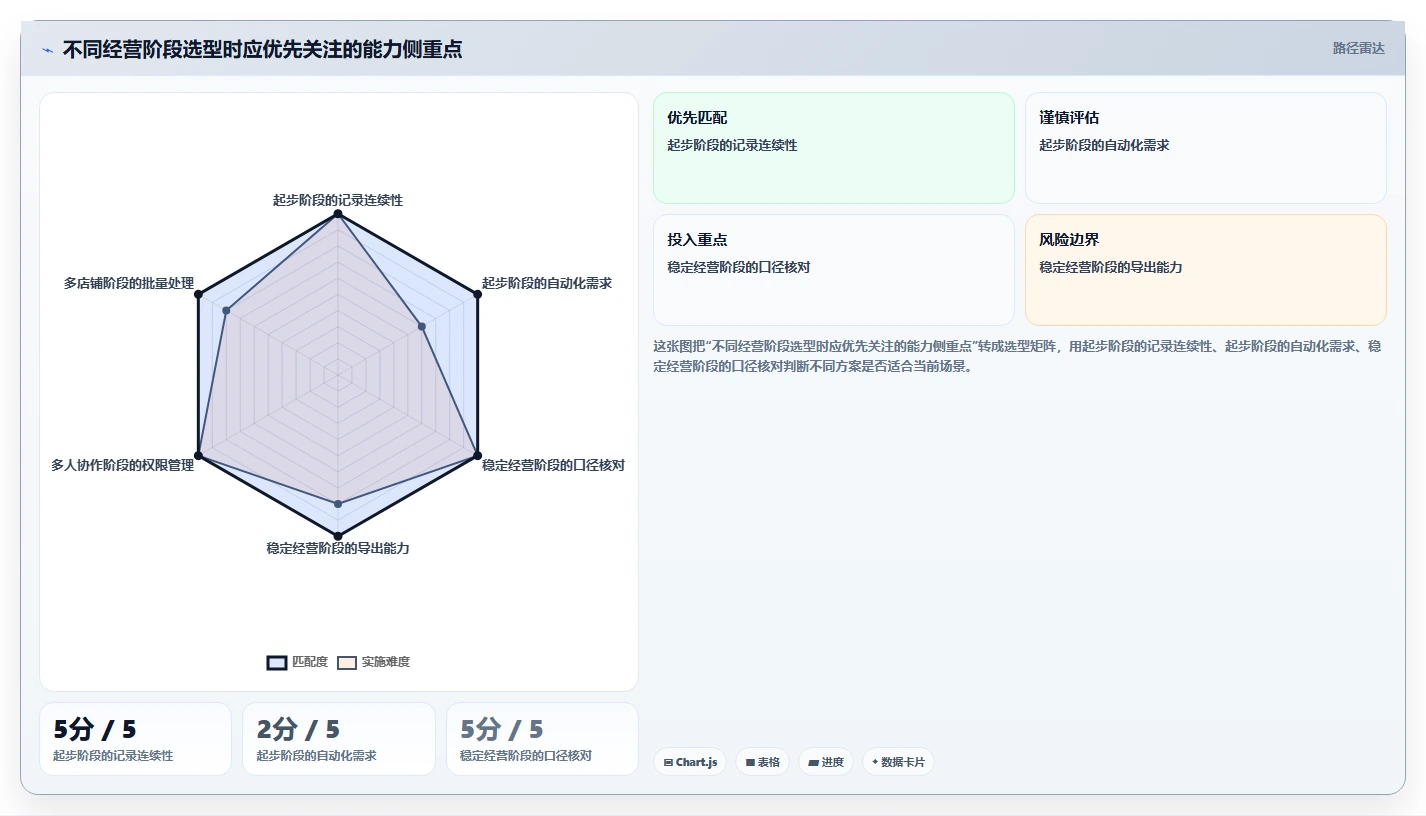Open the 优先匹配 green card
This screenshot has width=1426, height=816.
[x=834, y=148]
